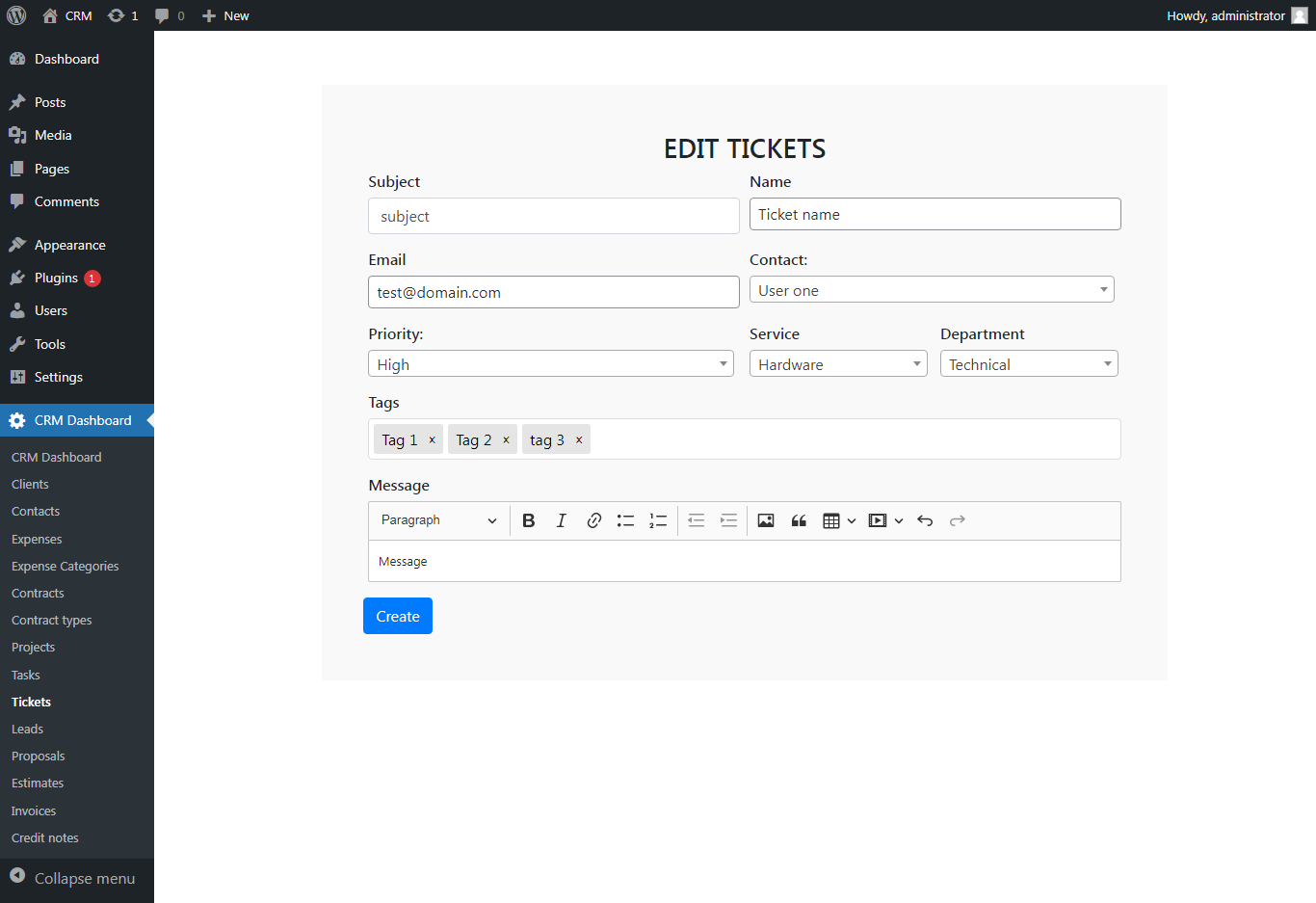Open Leads from the CRM sidebar
1316x903 pixels.
pos(25,729)
